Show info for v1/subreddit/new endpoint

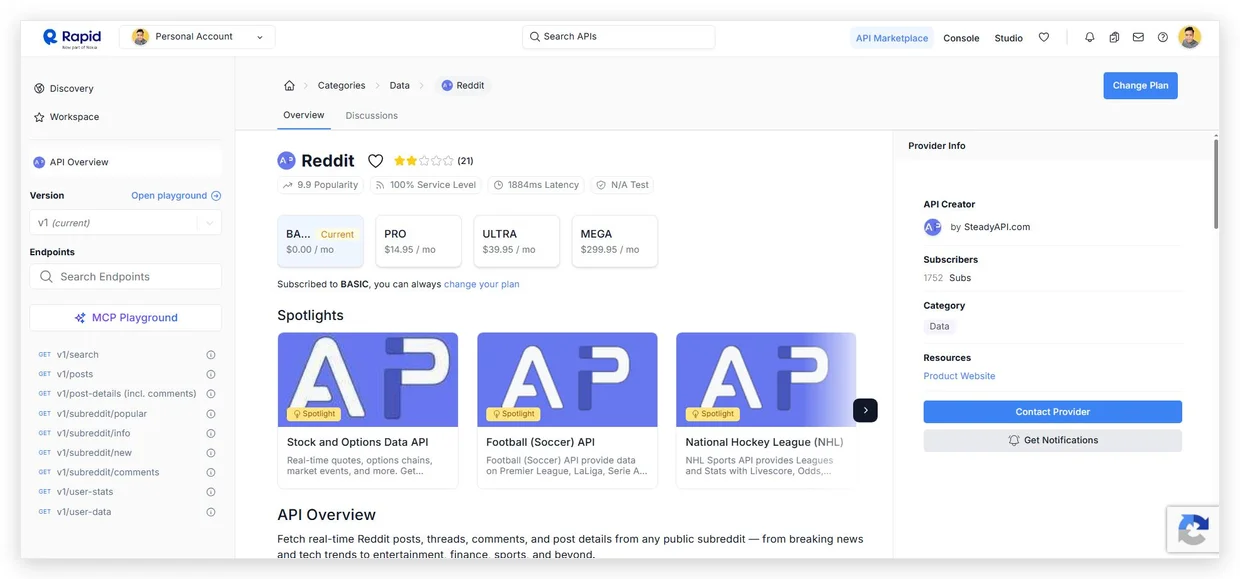pyautogui.click(x=211, y=453)
